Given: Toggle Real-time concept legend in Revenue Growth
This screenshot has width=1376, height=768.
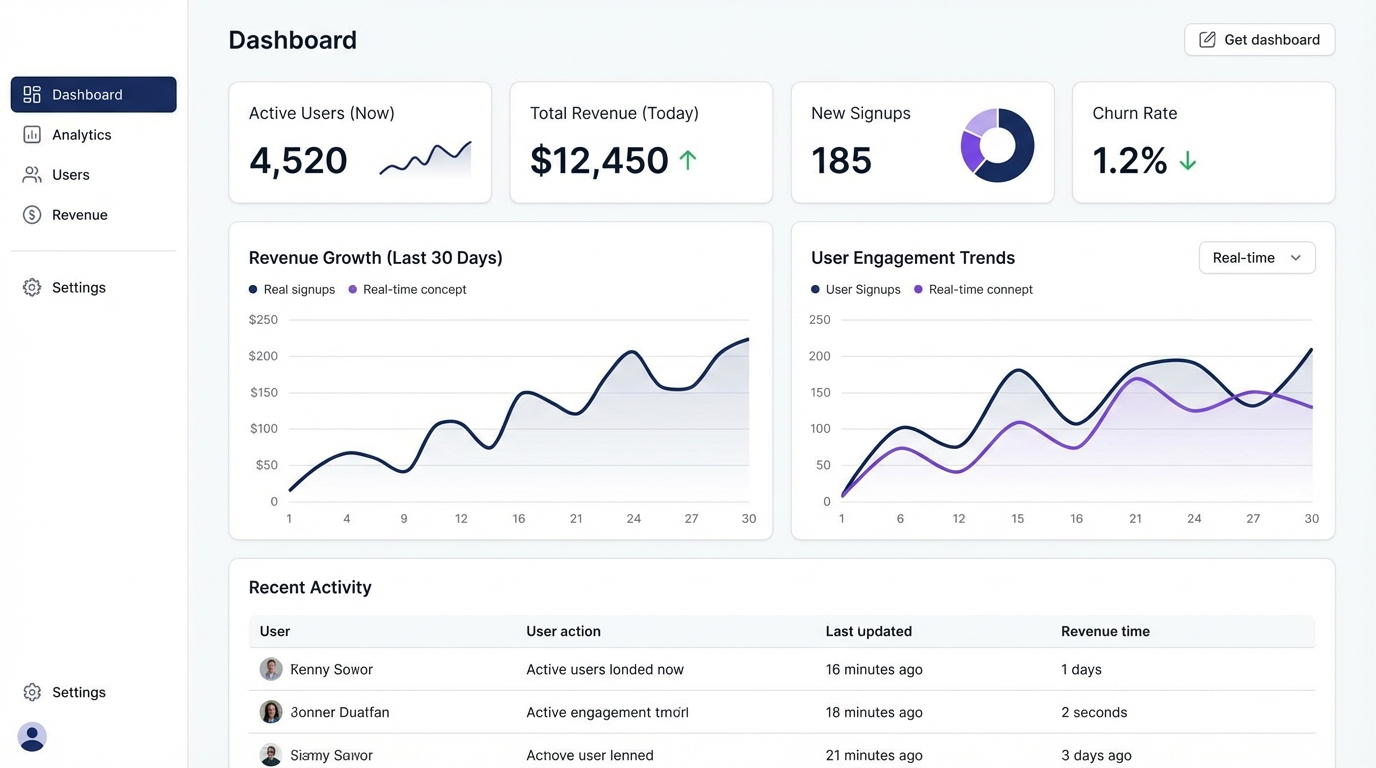Looking at the screenshot, I should 407,290.
